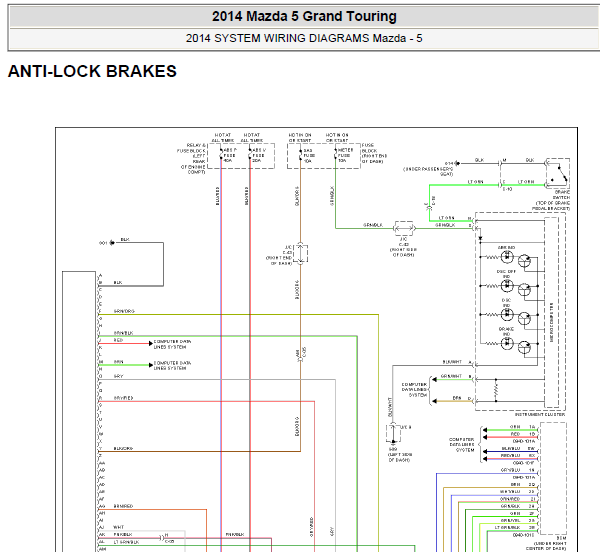The image size is (600, 552).
Task: Click the "INSTRUMENT CLUSTER" label
Action: tap(540, 415)
